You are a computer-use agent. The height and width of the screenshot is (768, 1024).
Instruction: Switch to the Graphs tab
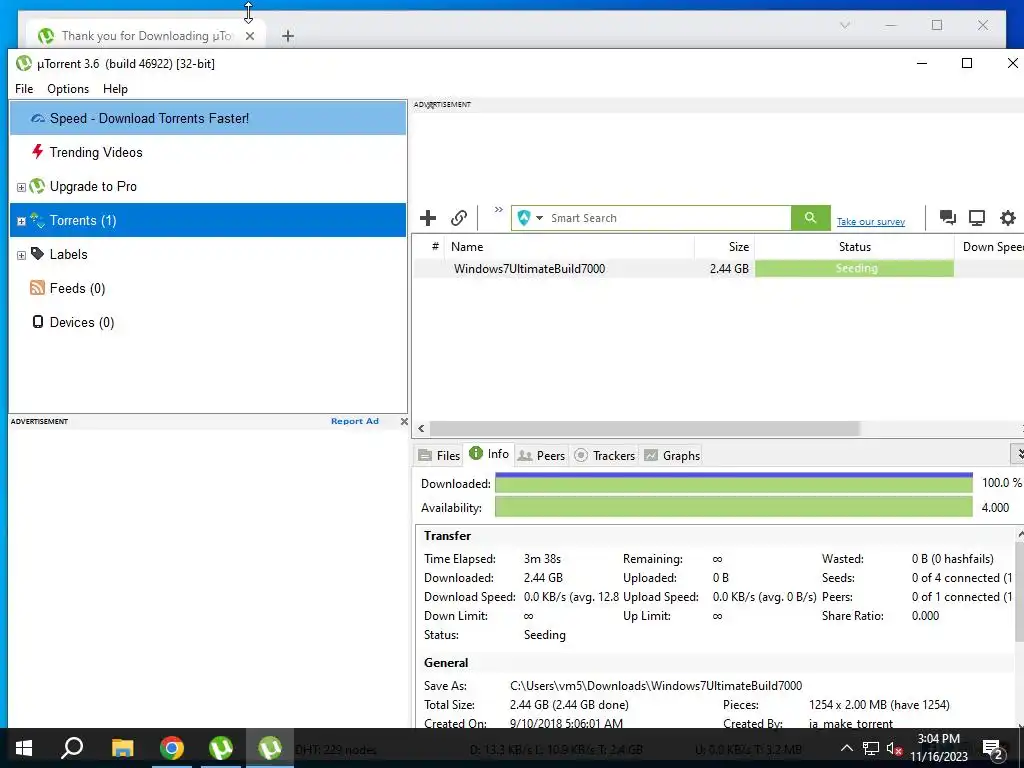point(672,455)
